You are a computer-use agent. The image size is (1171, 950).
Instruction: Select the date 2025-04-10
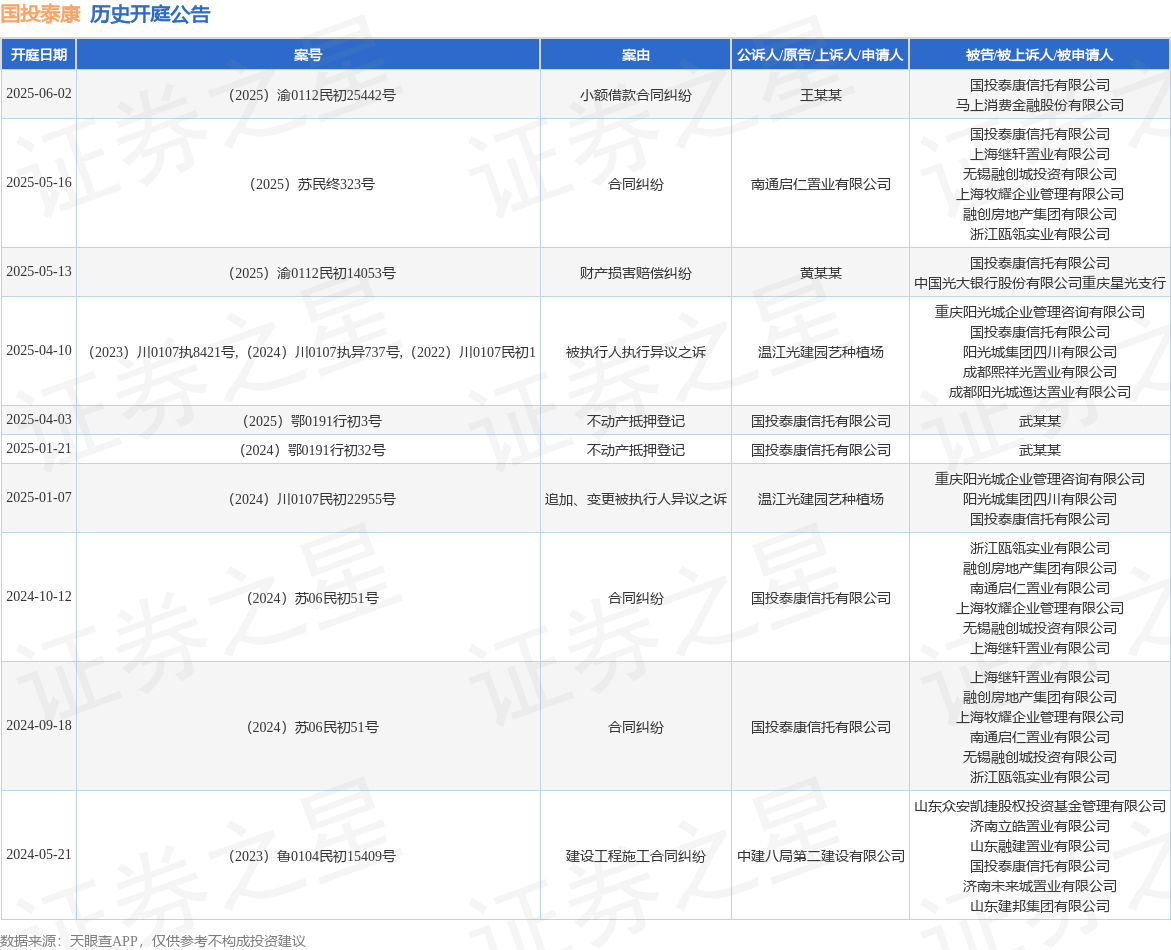tap(39, 351)
